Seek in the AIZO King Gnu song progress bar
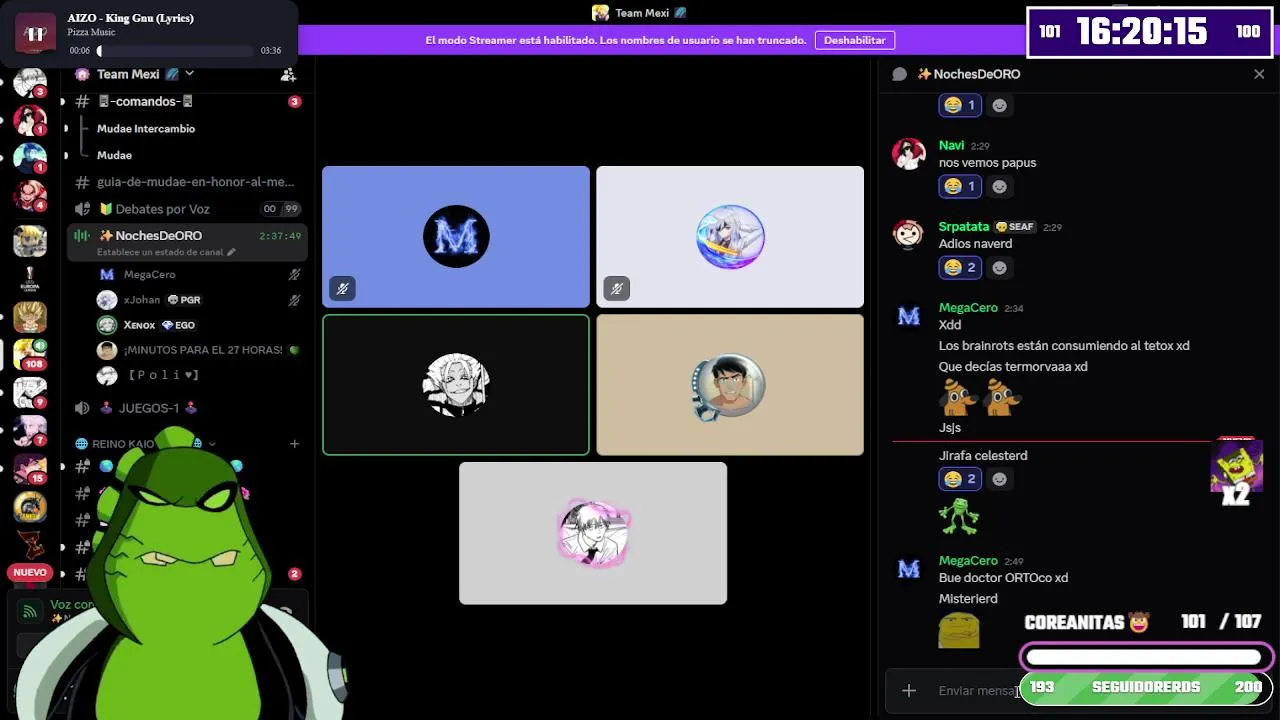The image size is (1280, 720). pyautogui.click(x=175, y=50)
